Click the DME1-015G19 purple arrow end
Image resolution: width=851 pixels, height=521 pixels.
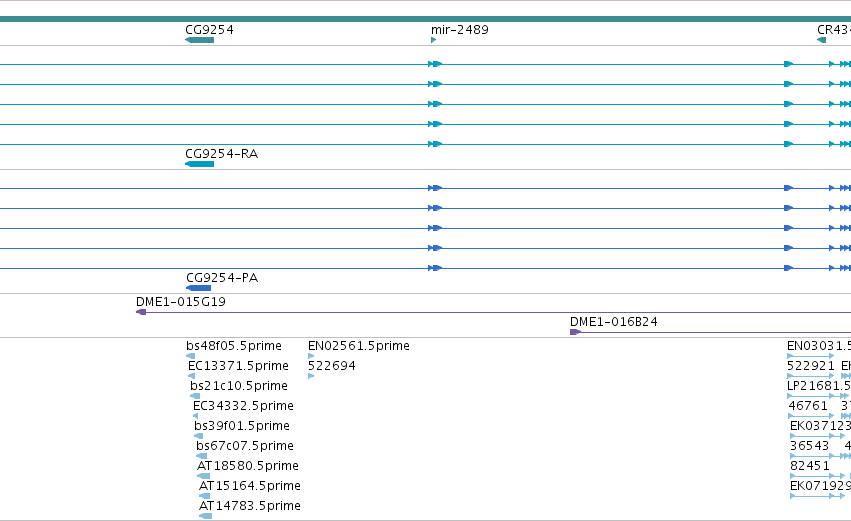(x=141, y=312)
